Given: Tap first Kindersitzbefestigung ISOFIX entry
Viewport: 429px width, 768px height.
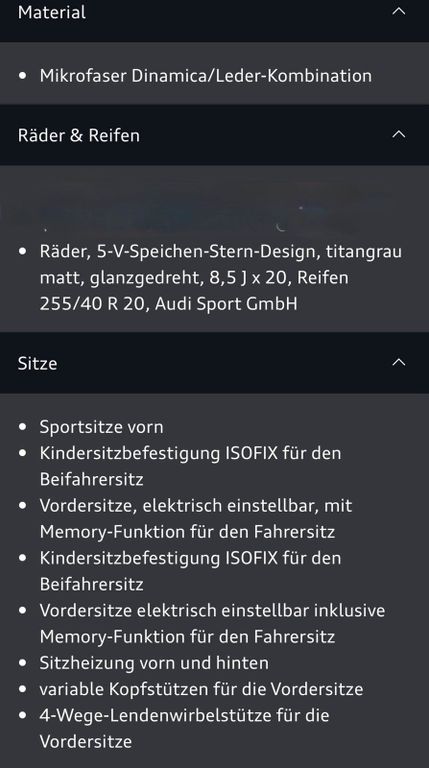Looking at the screenshot, I should pyautogui.click(x=191, y=466).
